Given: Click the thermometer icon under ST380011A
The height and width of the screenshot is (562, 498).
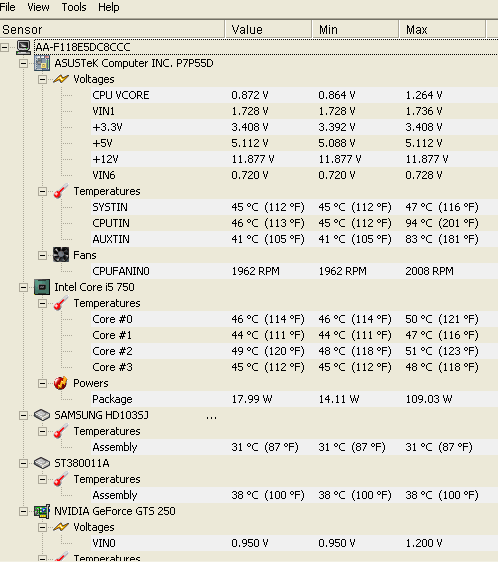Looking at the screenshot, I should tap(61, 479).
